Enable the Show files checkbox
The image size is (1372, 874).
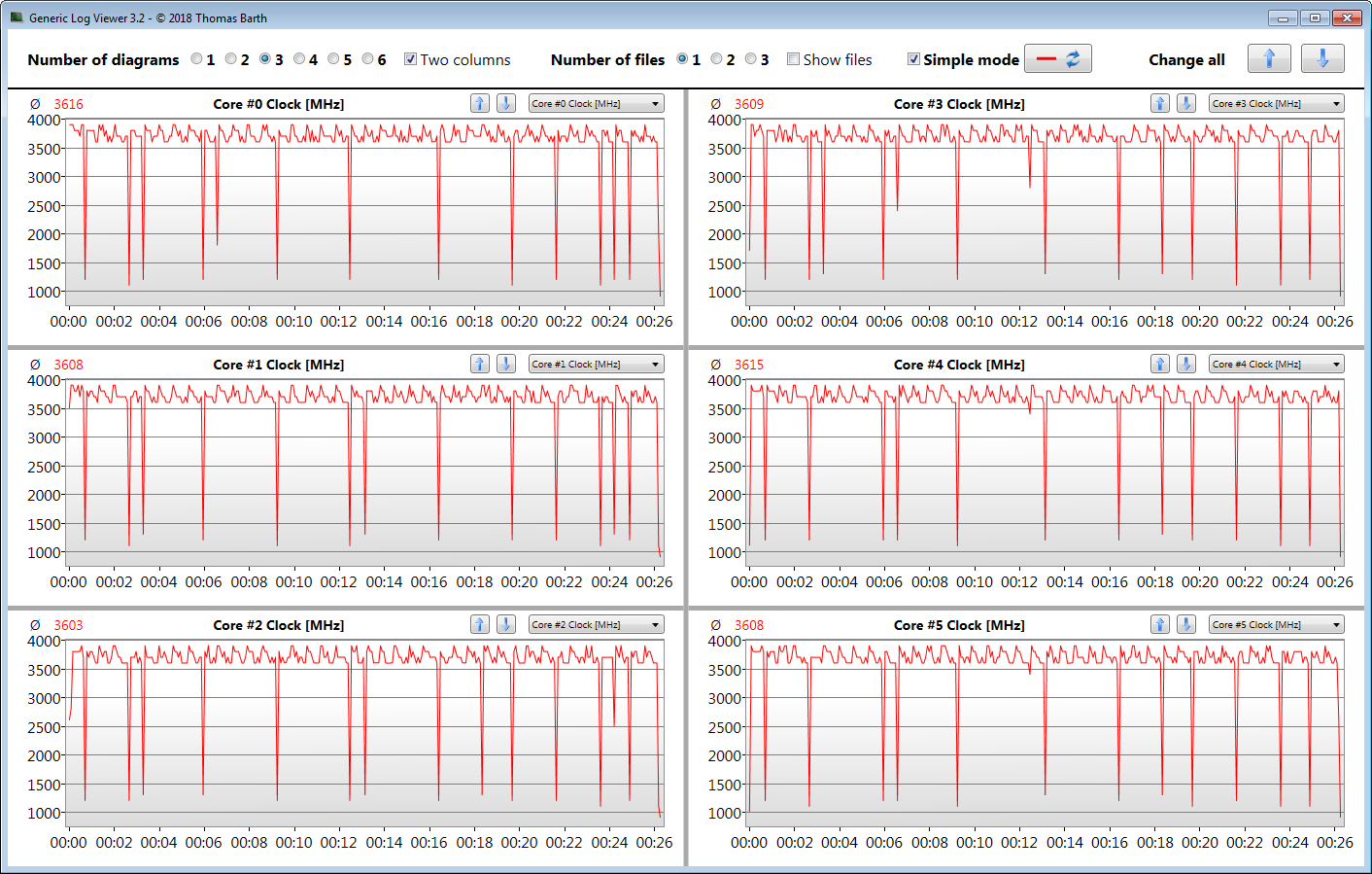coord(793,59)
